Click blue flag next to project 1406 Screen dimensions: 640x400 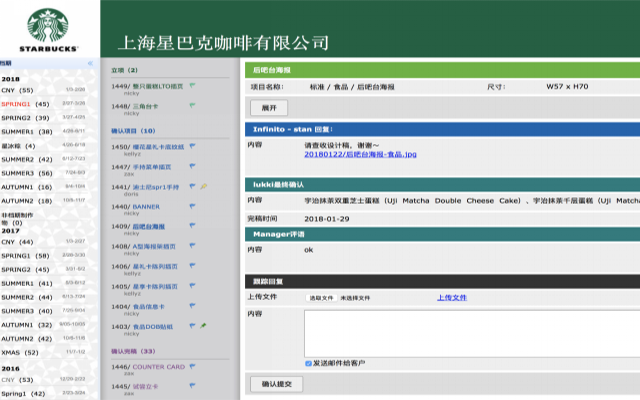(192, 266)
